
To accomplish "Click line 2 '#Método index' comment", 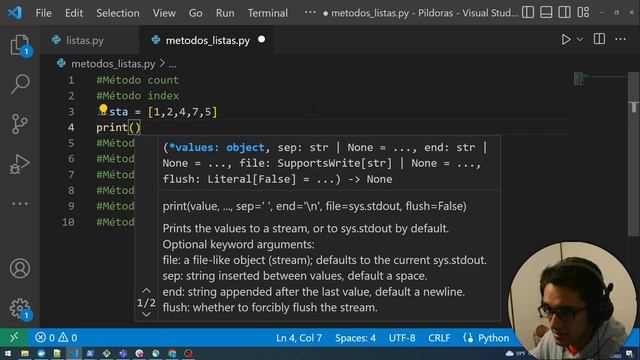I will click(138, 96).
